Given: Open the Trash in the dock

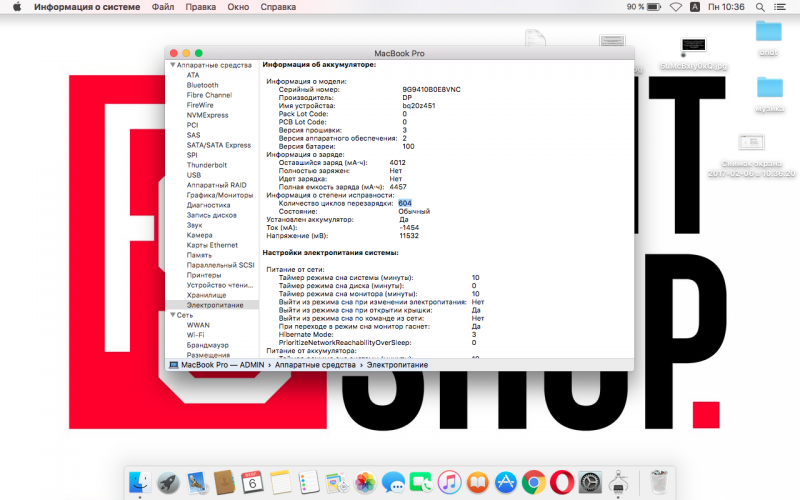Looking at the screenshot, I should pyautogui.click(x=657, y=482).
